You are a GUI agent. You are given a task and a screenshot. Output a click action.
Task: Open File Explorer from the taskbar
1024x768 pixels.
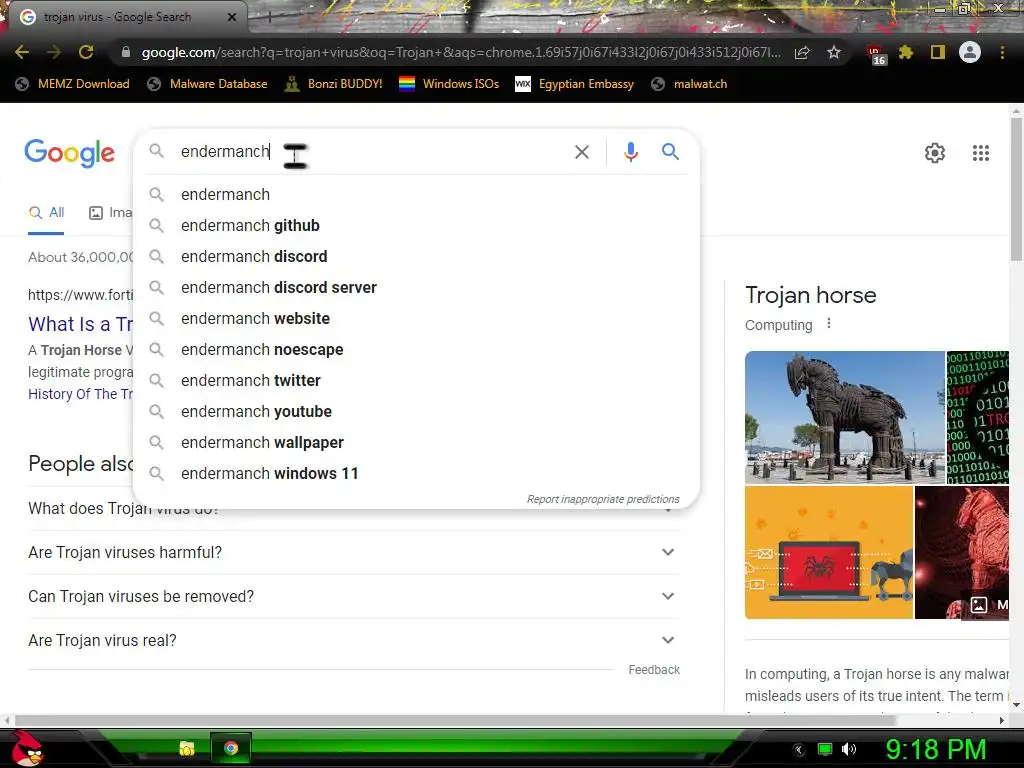pyautogui.click(x=187, y=748)
